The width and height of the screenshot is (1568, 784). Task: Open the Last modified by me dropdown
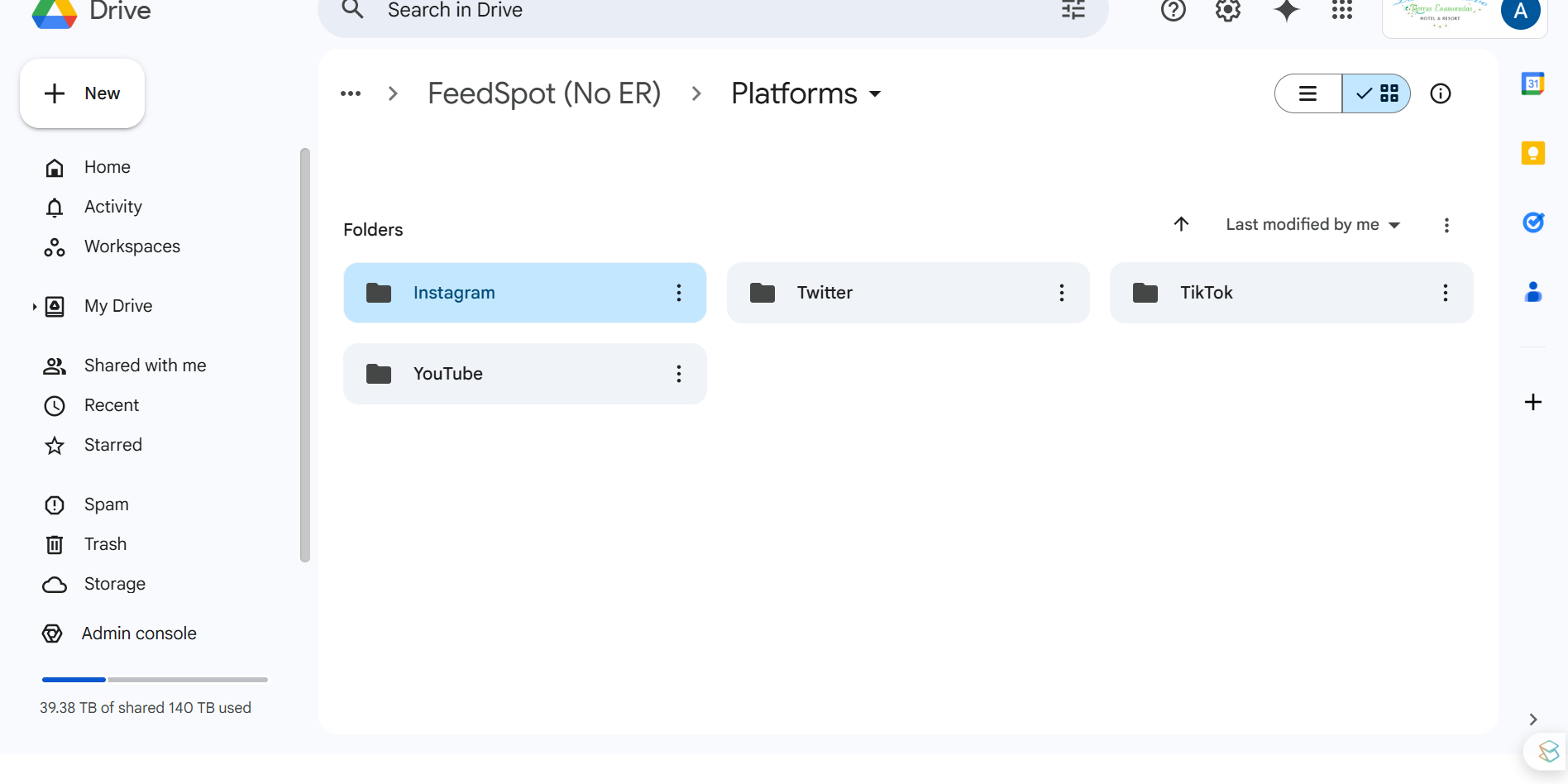pyautogui.click(x=1312, y=225)
